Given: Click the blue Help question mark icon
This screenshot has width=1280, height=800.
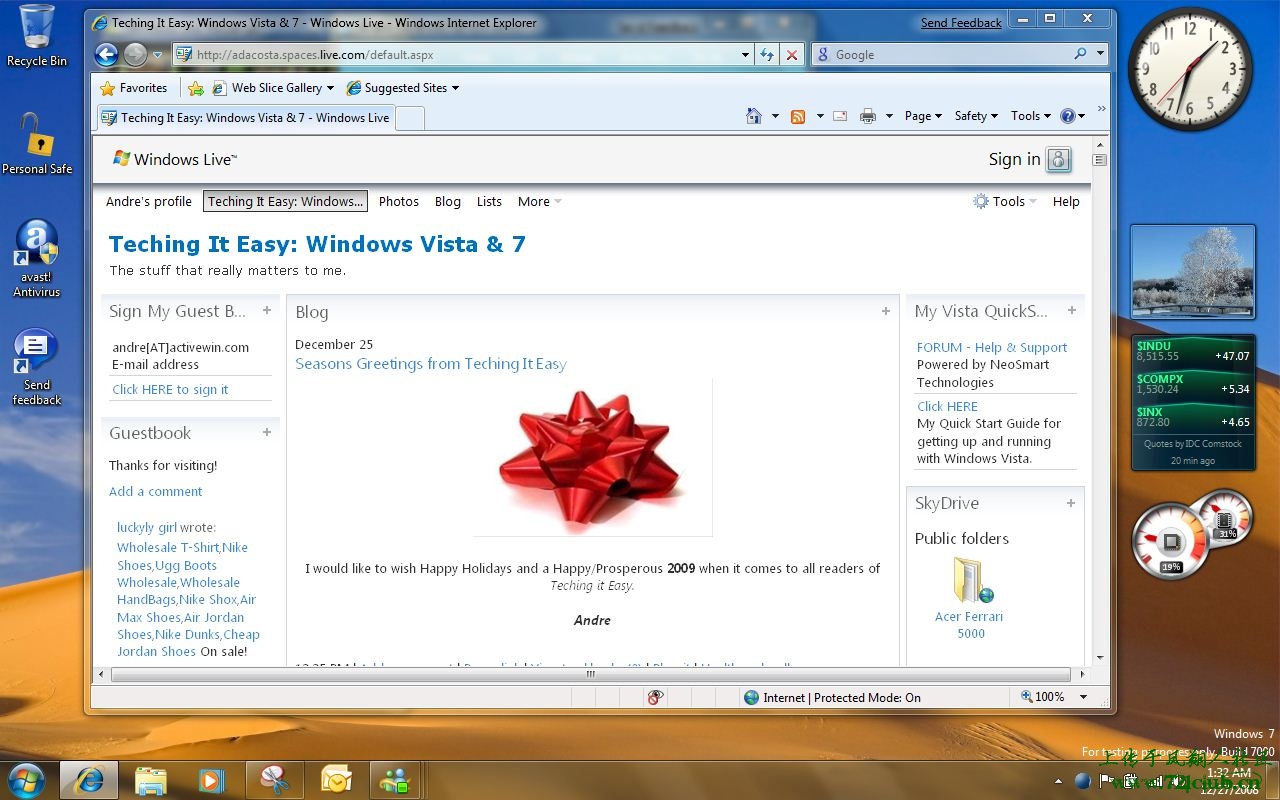Looking at the screenshot, I should click(1067, 116).
